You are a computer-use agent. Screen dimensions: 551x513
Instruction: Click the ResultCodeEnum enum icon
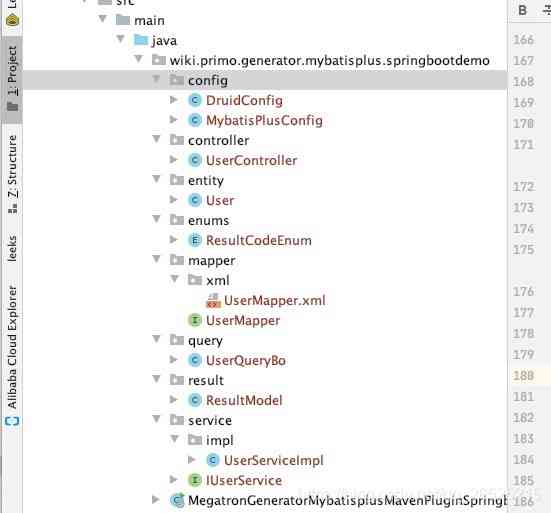[195, 240]
